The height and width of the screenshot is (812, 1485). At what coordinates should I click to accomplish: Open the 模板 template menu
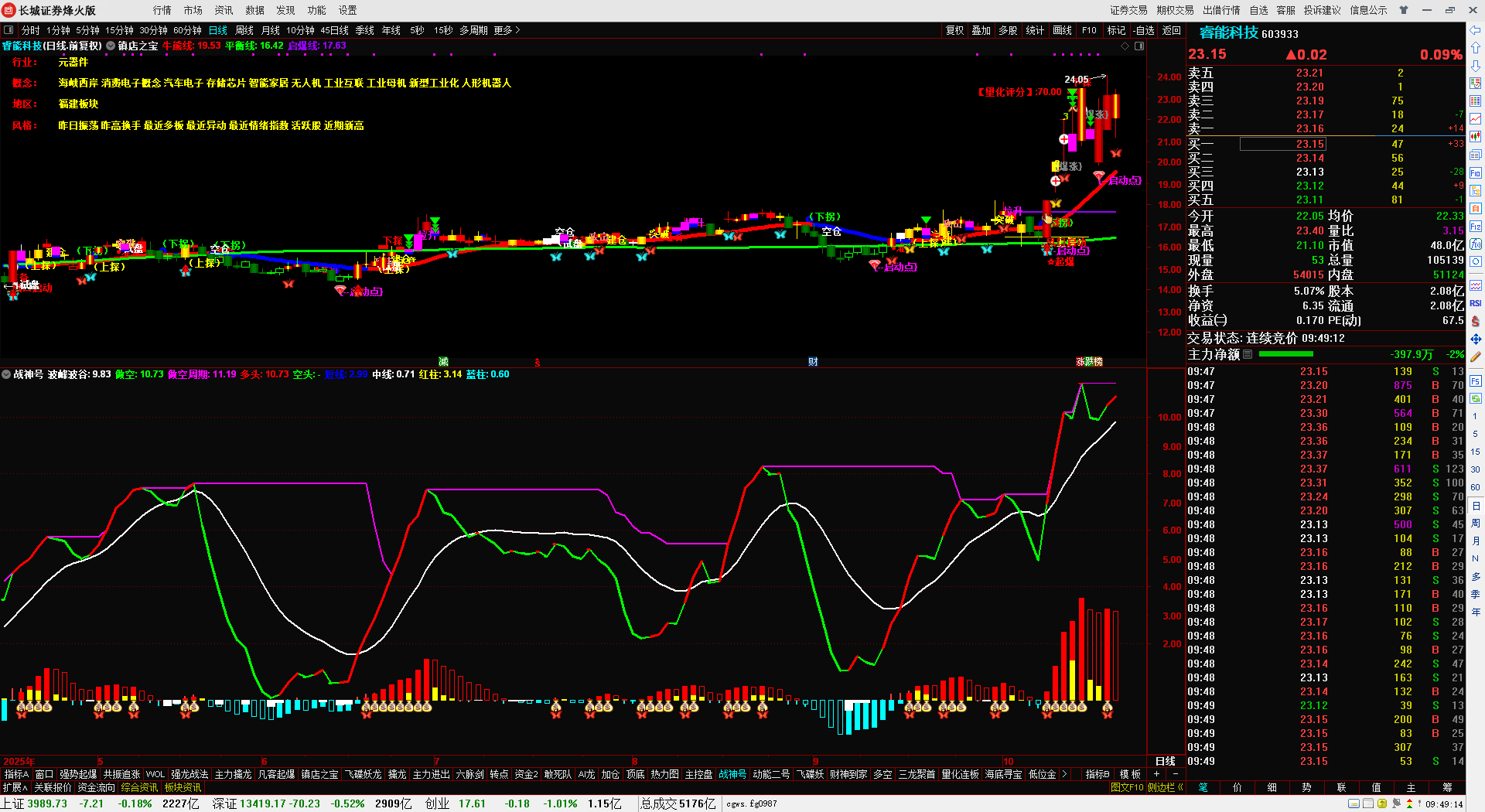pos(1130,774)
